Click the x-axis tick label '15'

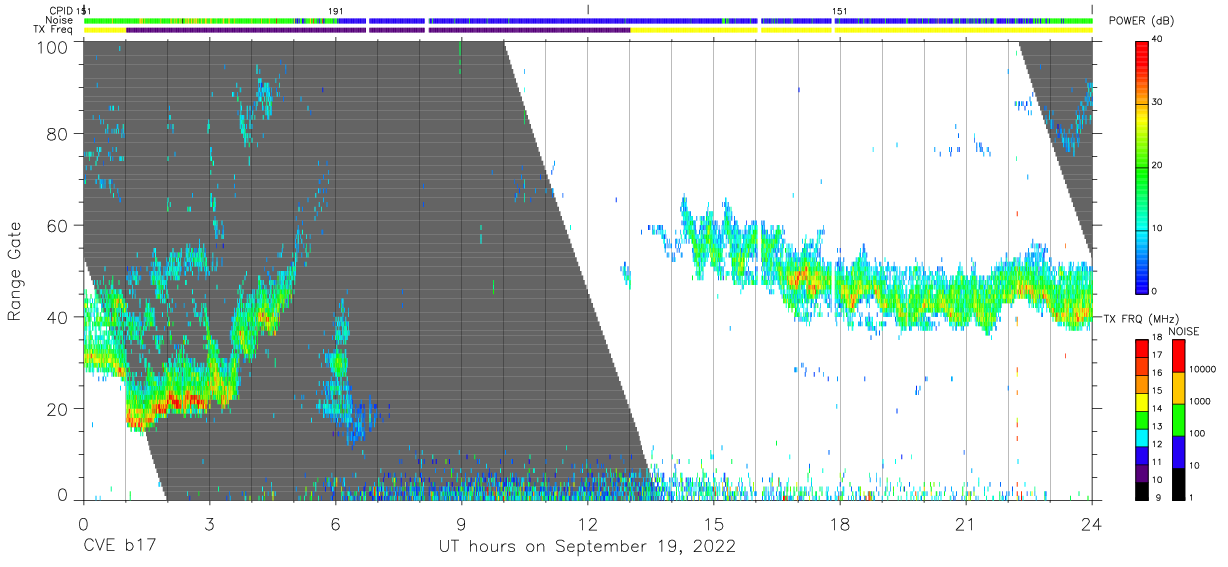pos(714,523)
